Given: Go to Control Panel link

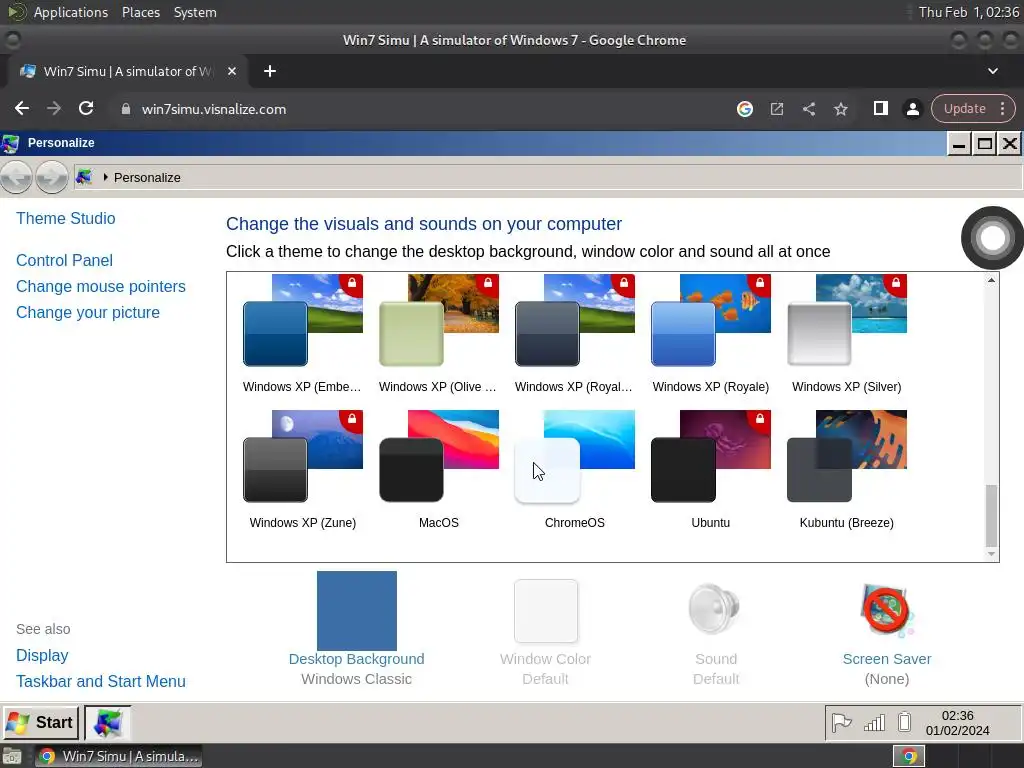Looking at the screenshot, I should pos(65,260).
